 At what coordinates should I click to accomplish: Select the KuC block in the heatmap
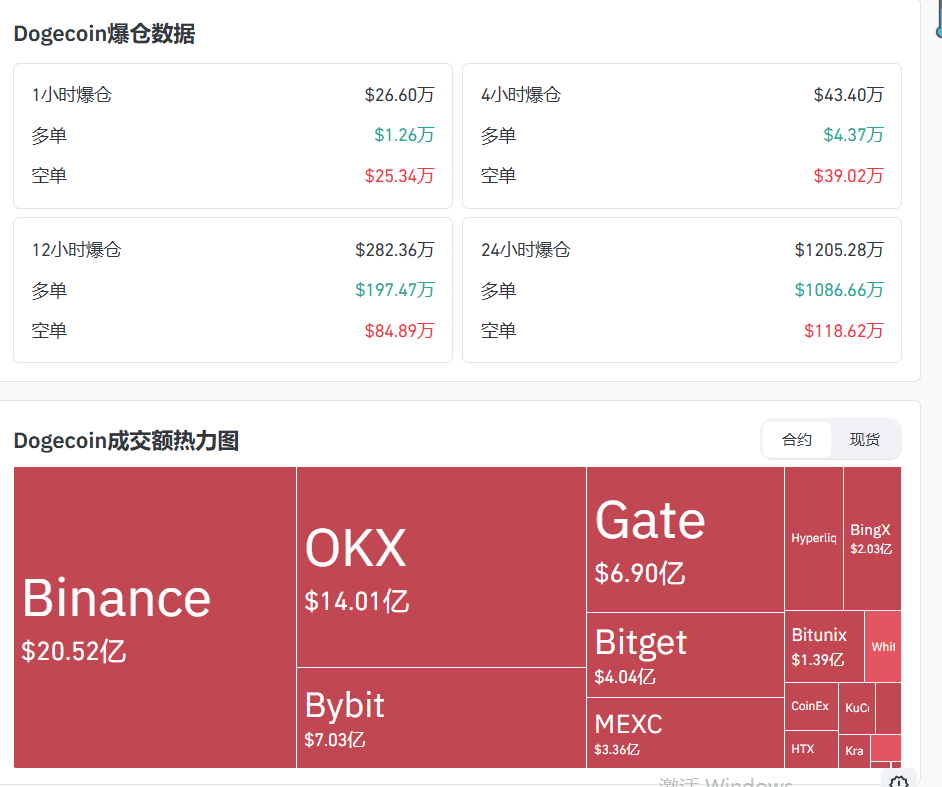coord(857,708)
